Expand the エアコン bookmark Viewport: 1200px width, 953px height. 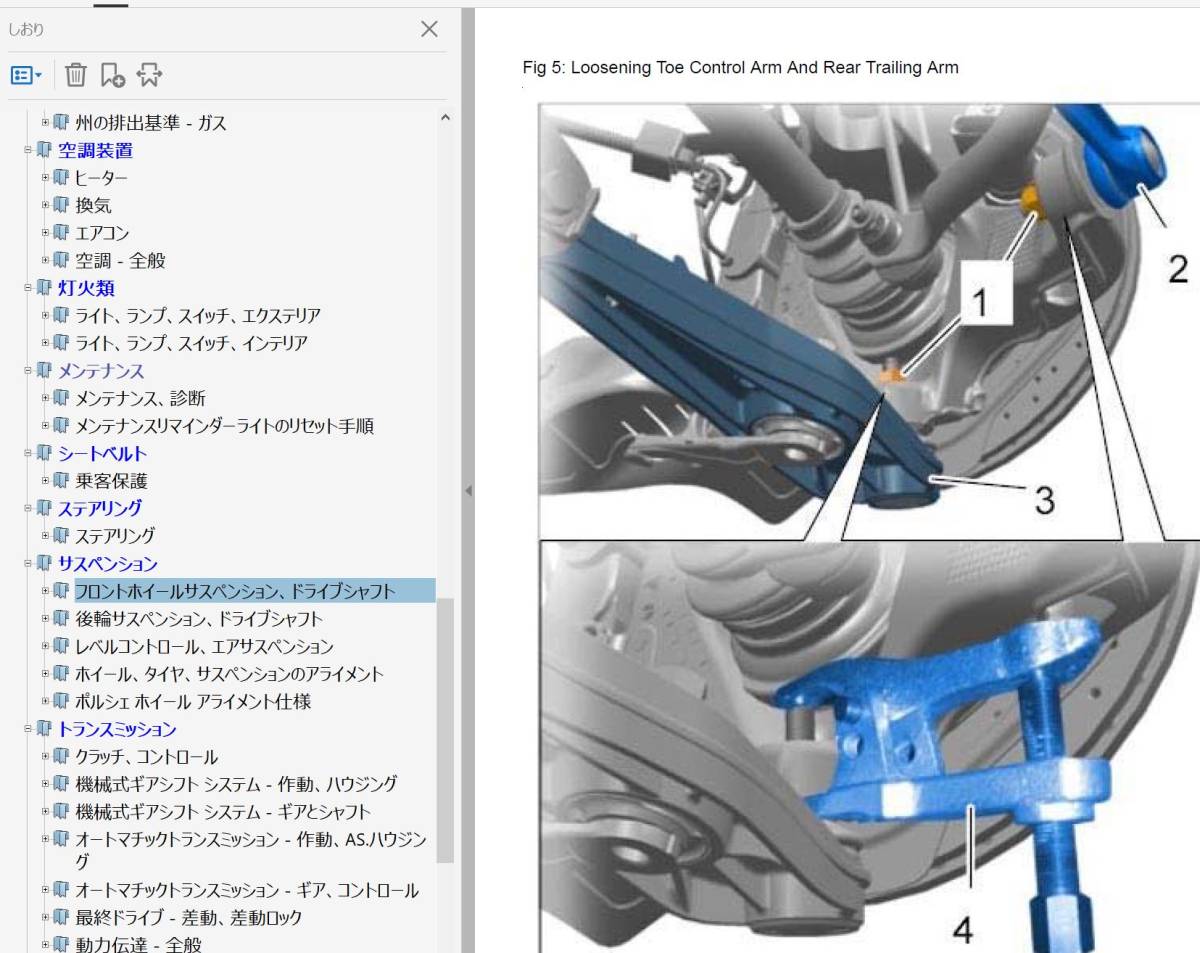(45, 233)
